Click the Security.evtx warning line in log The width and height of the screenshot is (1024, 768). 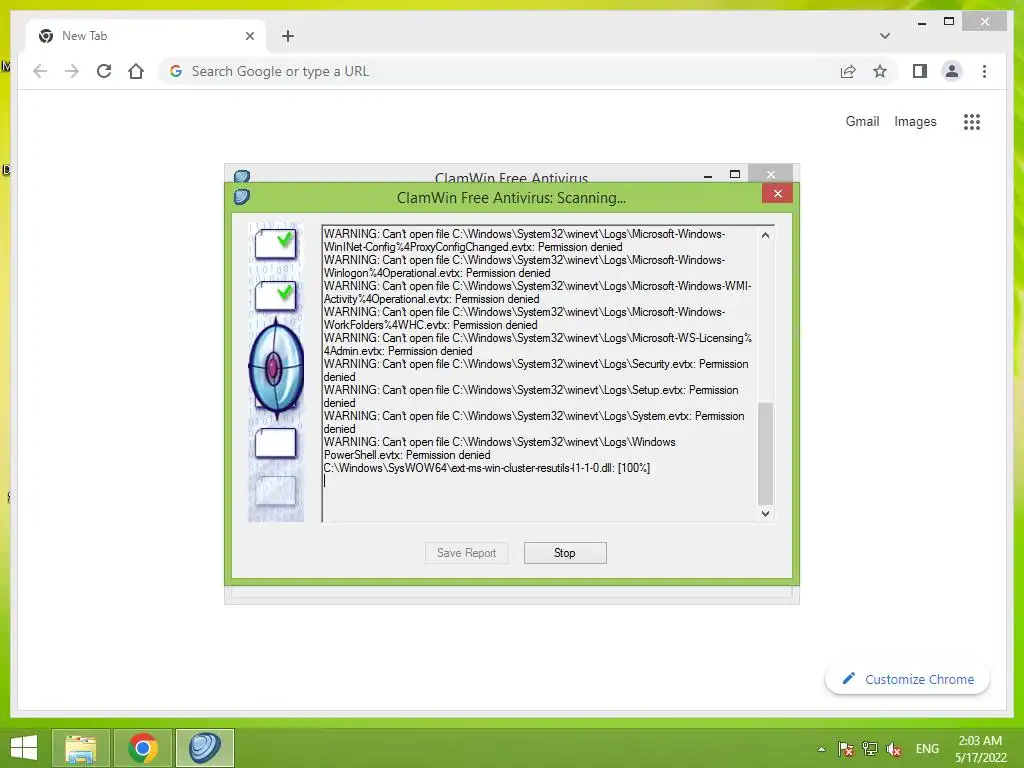coord(536,370)
